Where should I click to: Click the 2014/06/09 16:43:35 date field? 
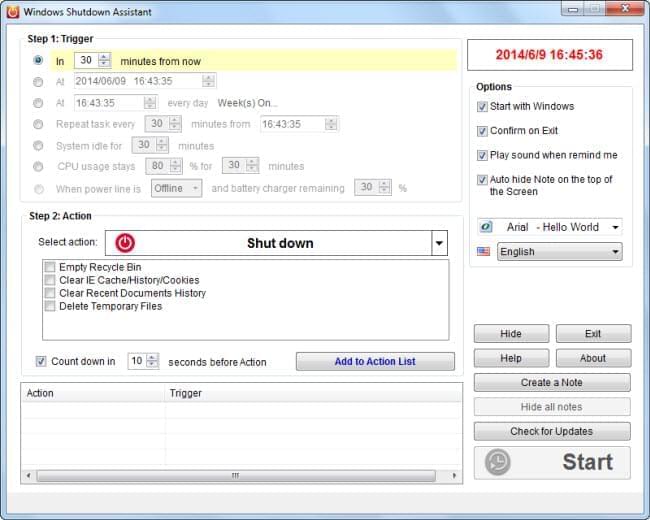click(x=145, y=81)
